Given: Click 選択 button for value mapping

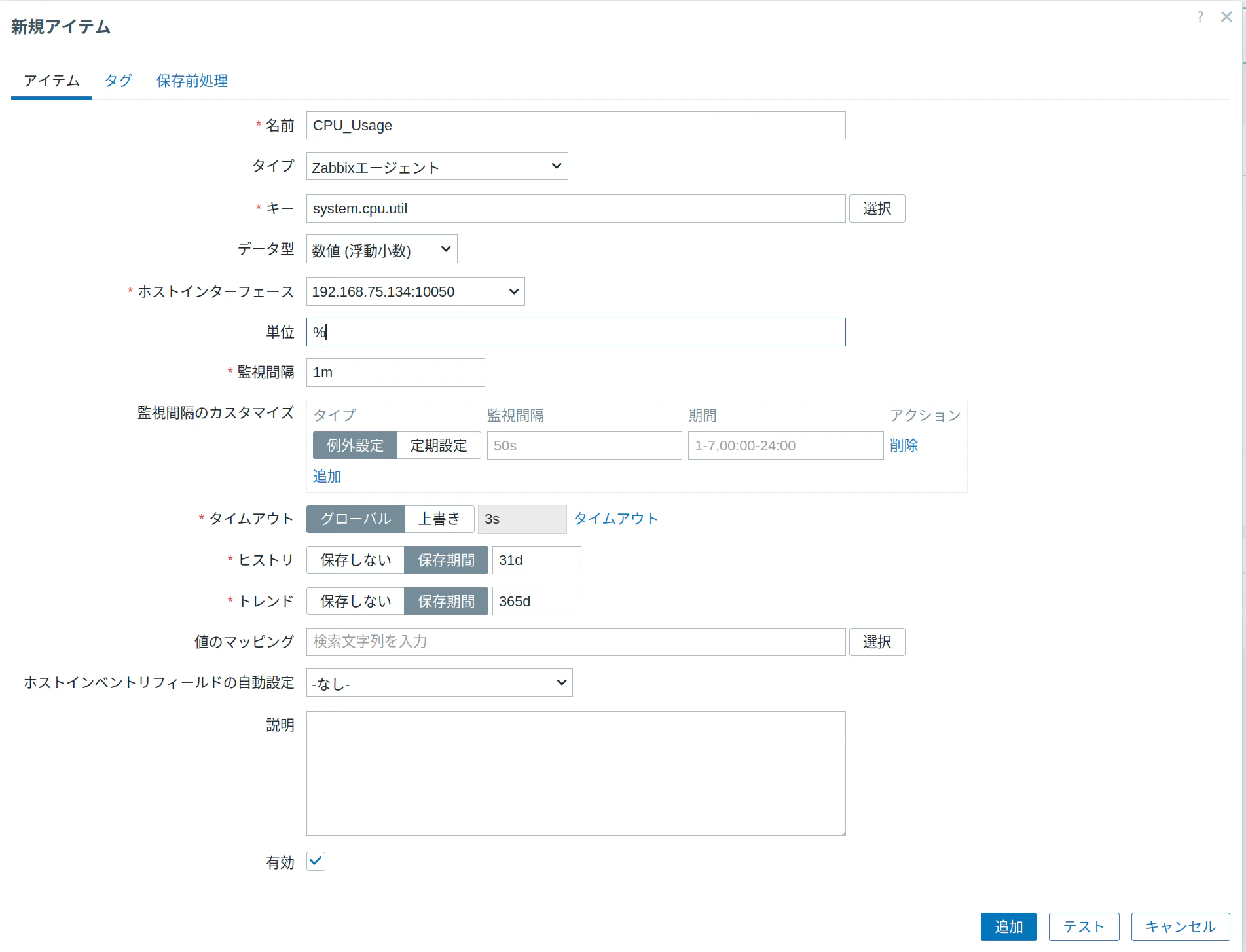Looking at the screenshot, I should pos(877,642).
